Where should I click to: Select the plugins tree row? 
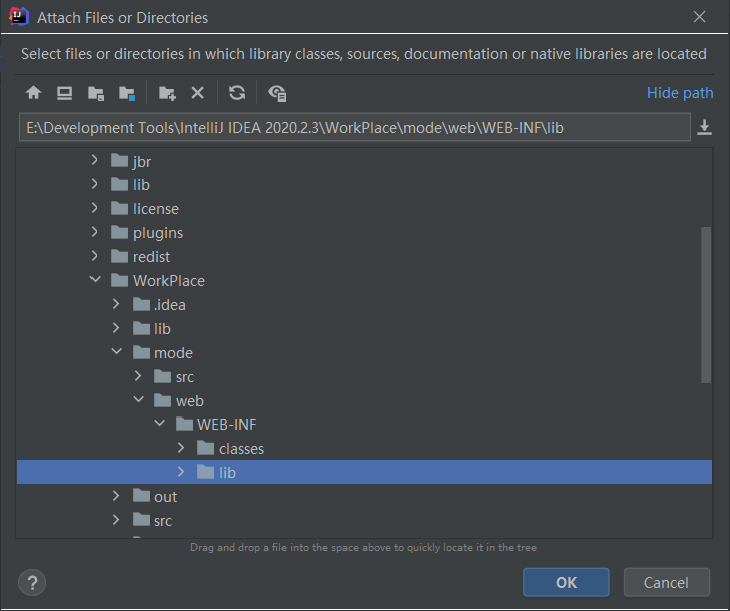click(x=364, y=232)
